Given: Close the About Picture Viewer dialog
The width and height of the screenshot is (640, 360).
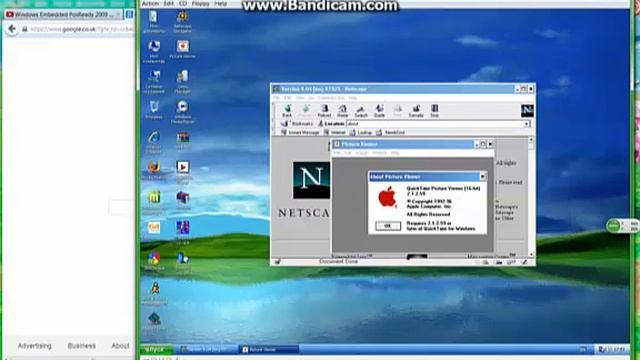Looking at the screenshot, I should point(482,177).
